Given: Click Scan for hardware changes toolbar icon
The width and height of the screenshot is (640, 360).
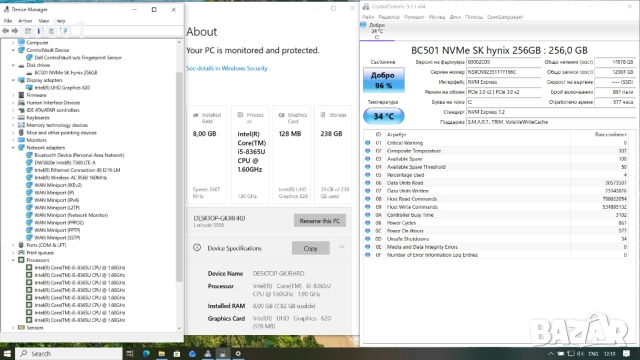Looking at the screenshot, I should point(64,31).
